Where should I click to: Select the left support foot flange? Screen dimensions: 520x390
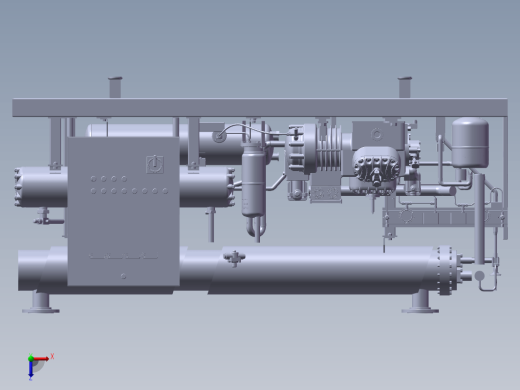(x=41, y=311)
